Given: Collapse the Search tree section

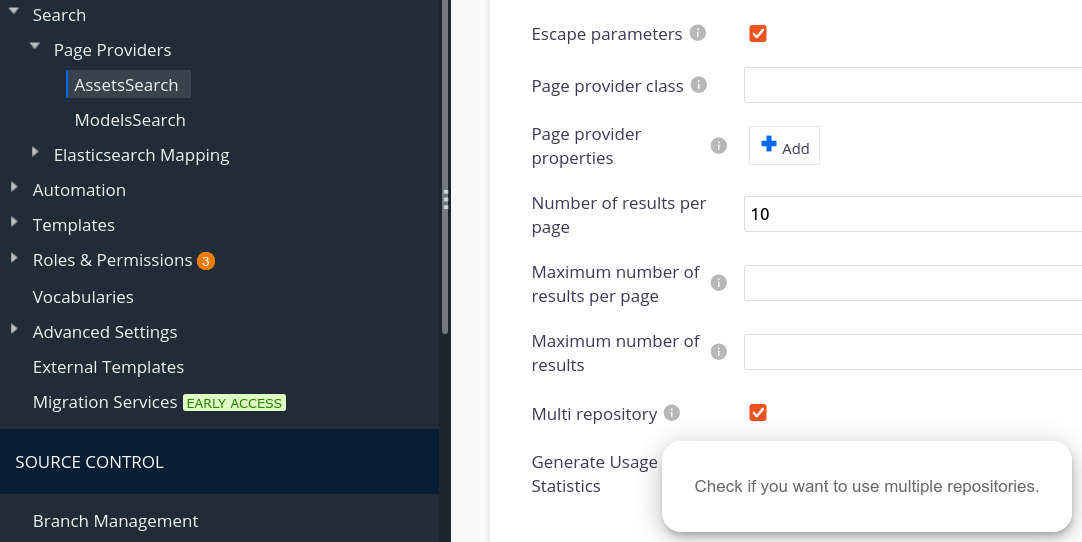Looking at the screenshot, I should 14,11.
